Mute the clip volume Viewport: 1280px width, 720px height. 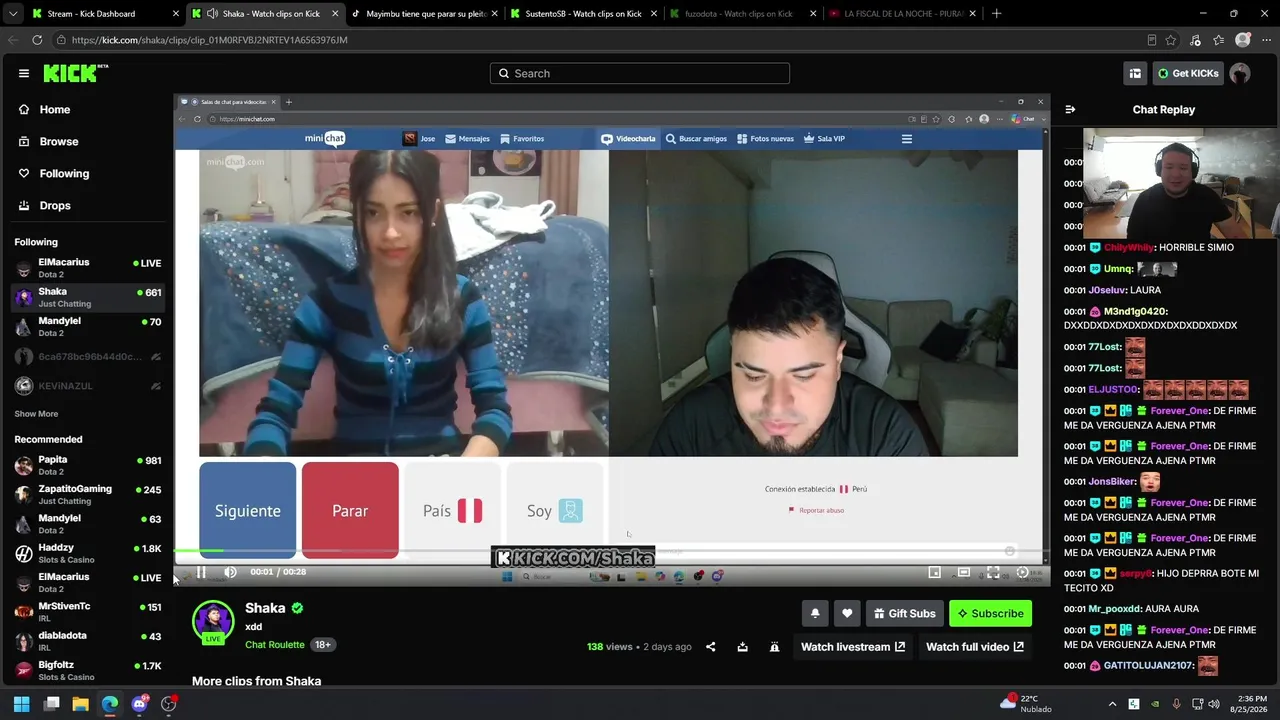pyautogui.click(x=230, y=572)
